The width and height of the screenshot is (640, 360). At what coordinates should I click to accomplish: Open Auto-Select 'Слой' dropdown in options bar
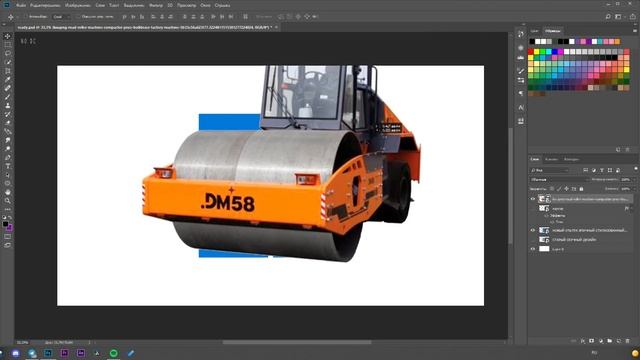[x=61, y=17]
